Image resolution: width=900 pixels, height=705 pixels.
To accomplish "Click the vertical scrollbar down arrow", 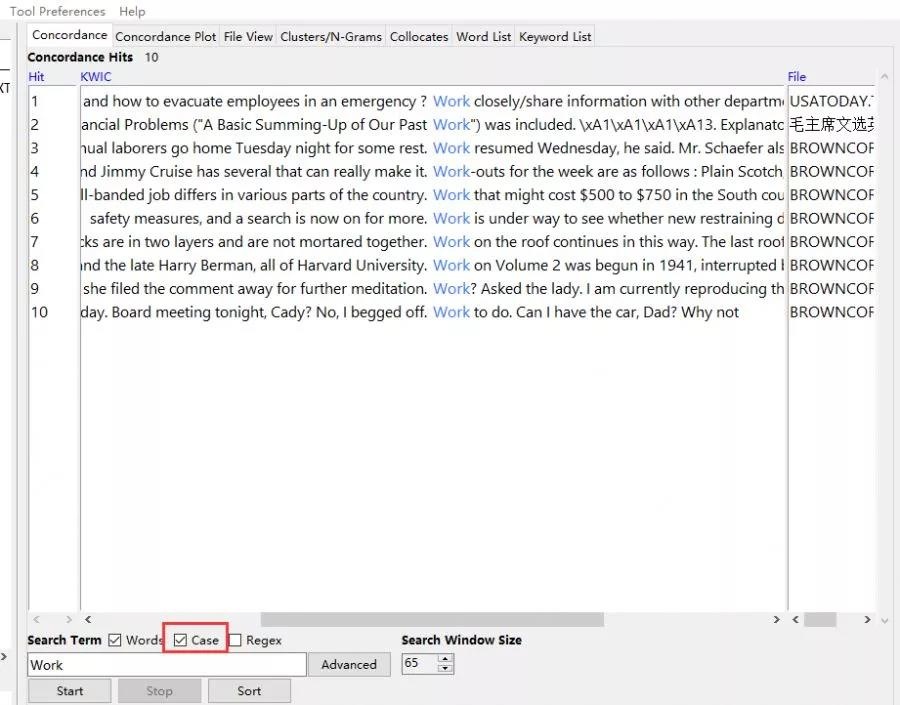I will coord(883,620).
